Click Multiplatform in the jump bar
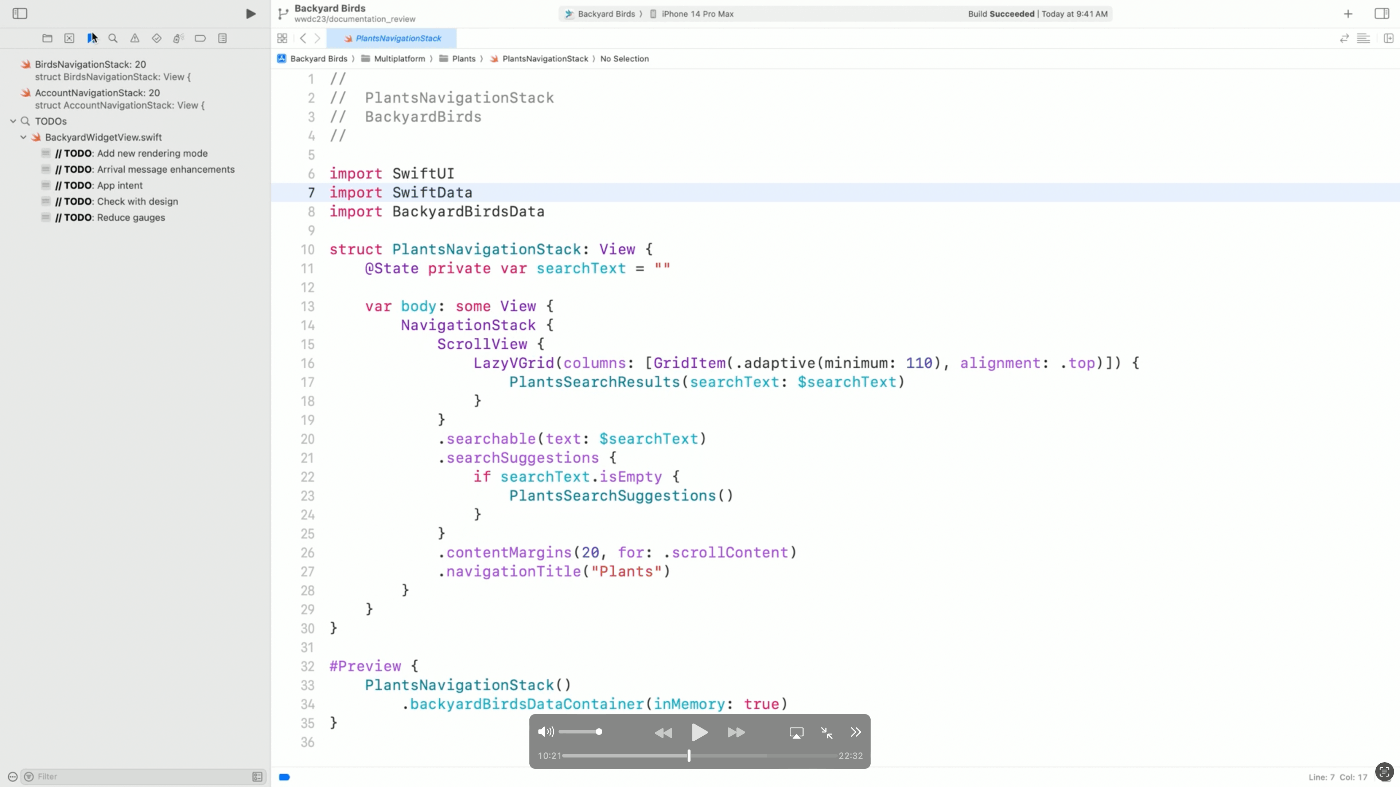 393,59
